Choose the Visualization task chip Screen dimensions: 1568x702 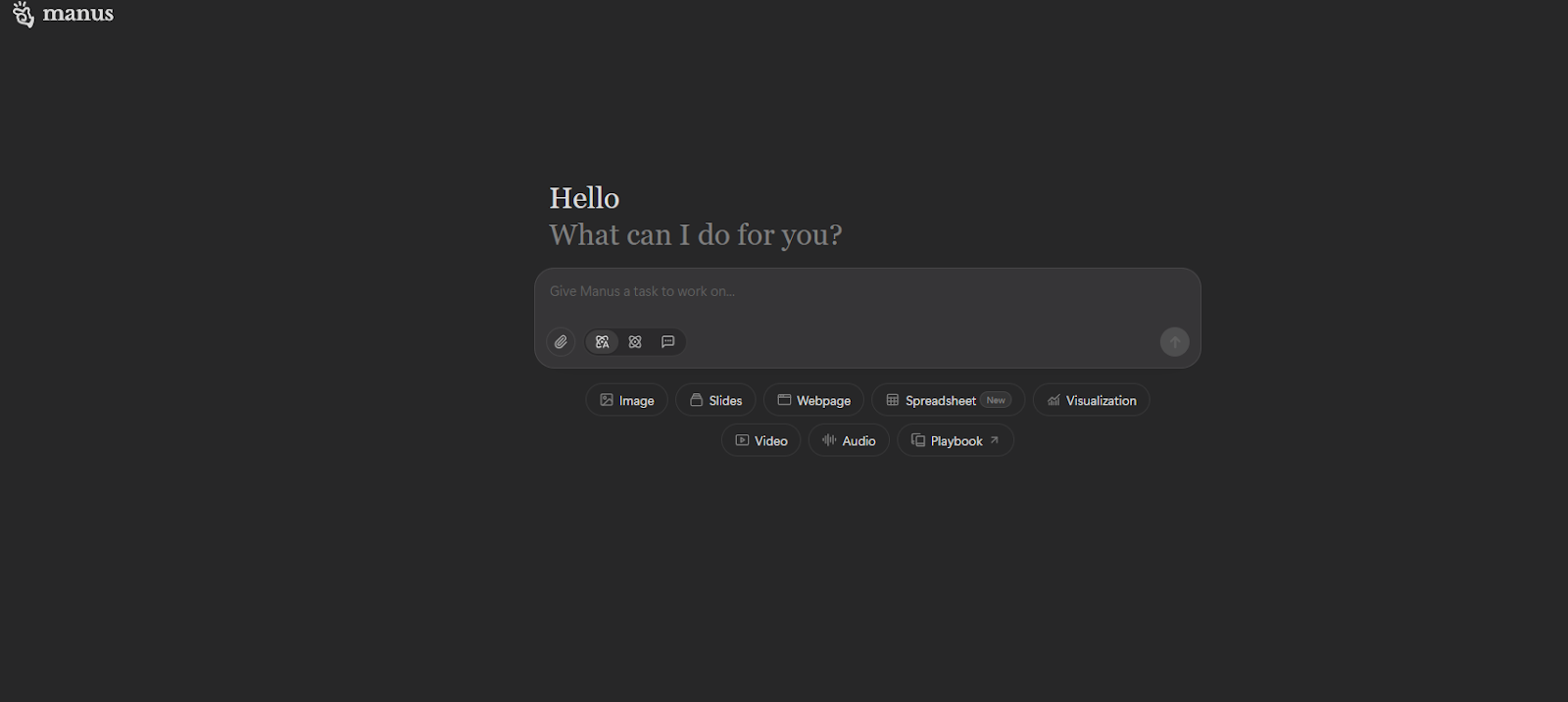pos(1092,400)
